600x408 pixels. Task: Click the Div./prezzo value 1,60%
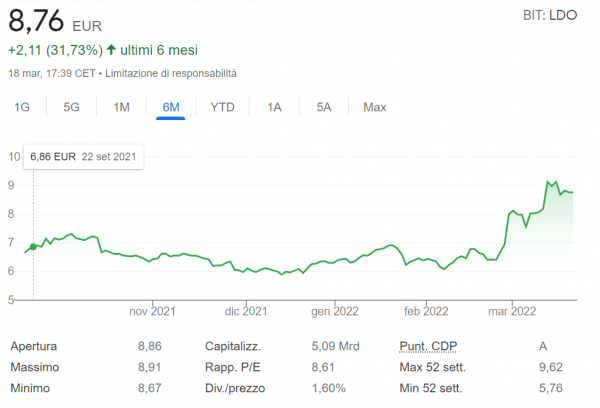click(331, 388)
